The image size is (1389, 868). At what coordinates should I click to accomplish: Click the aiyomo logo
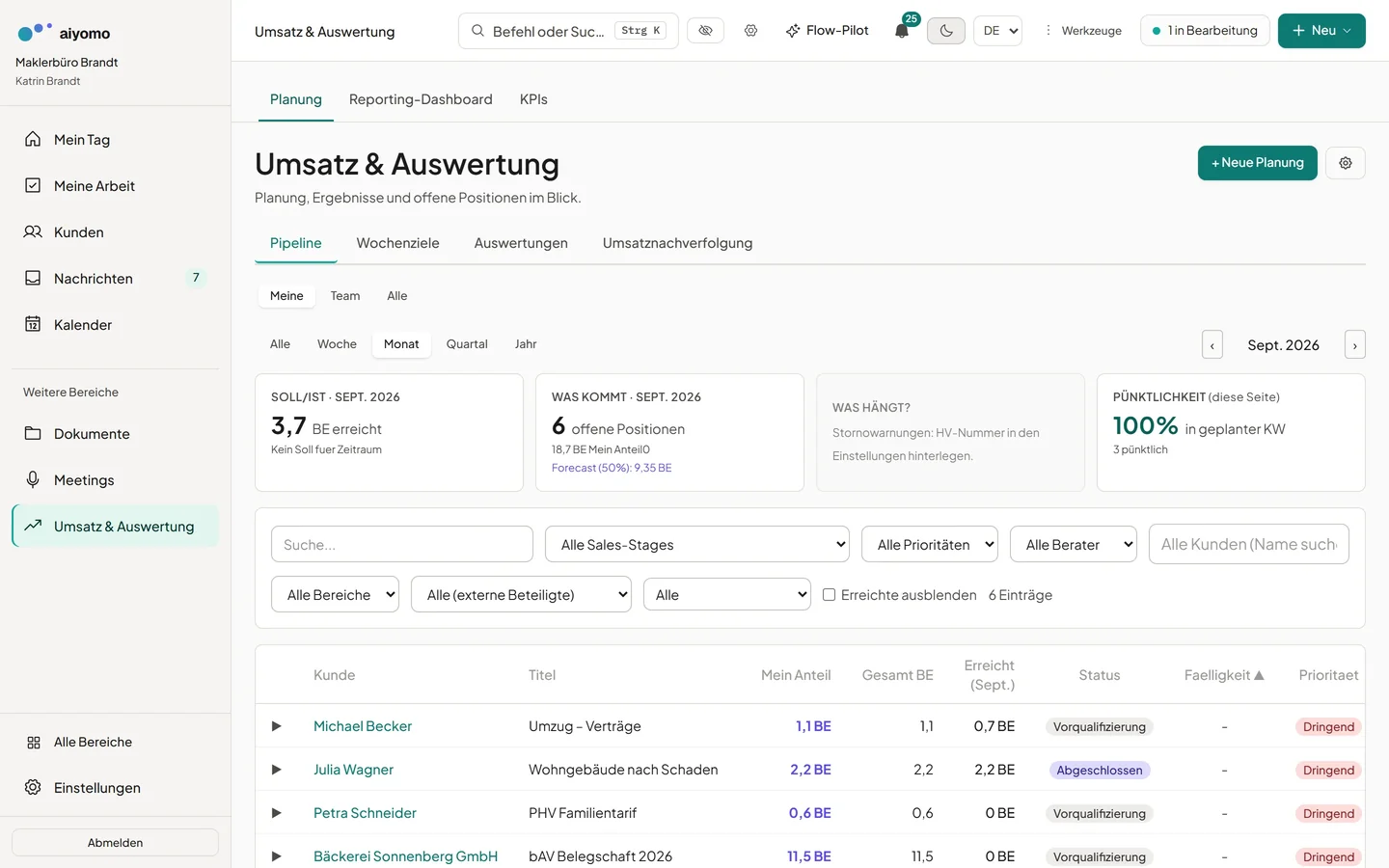[x=64, y=32]
